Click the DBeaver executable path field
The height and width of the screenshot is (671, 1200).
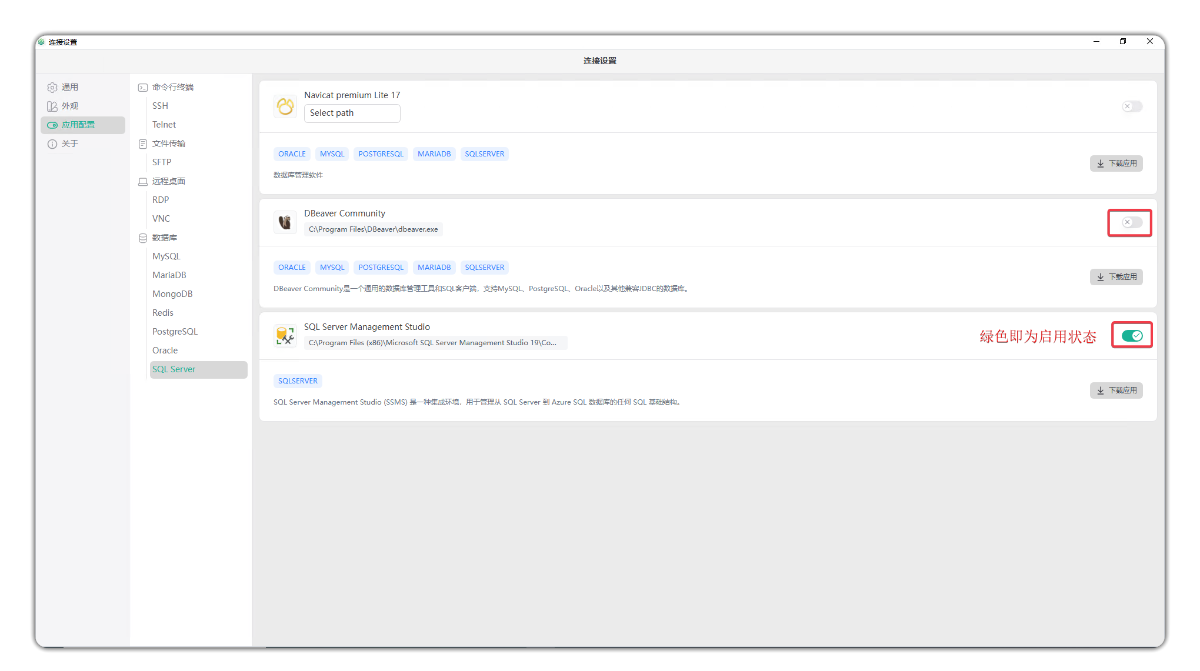click(x=373, y=229)
